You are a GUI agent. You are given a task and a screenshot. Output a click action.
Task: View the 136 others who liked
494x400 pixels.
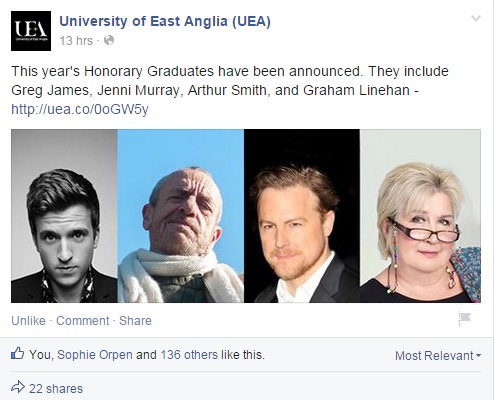coord(189,355)
